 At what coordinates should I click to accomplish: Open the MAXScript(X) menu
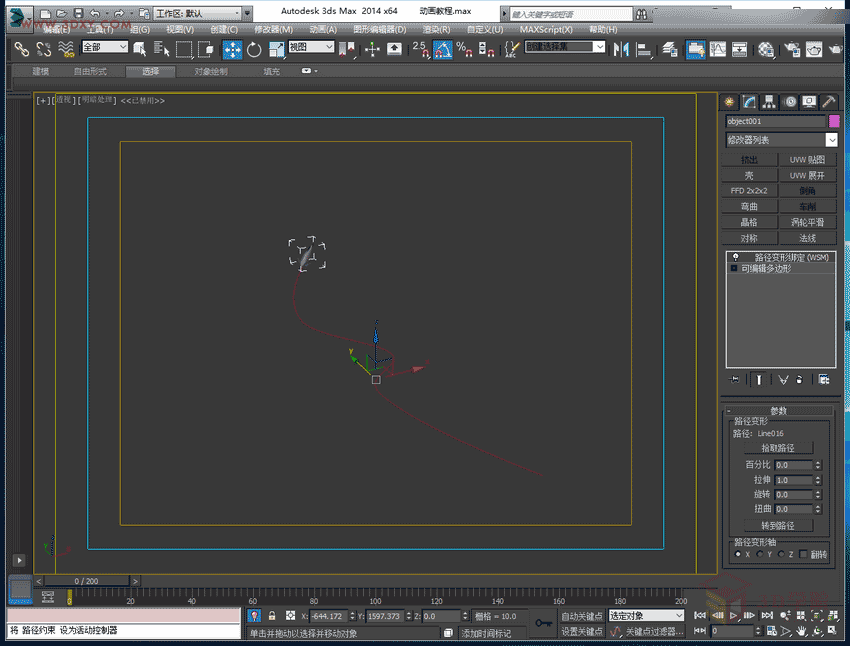tap(546, 29)
